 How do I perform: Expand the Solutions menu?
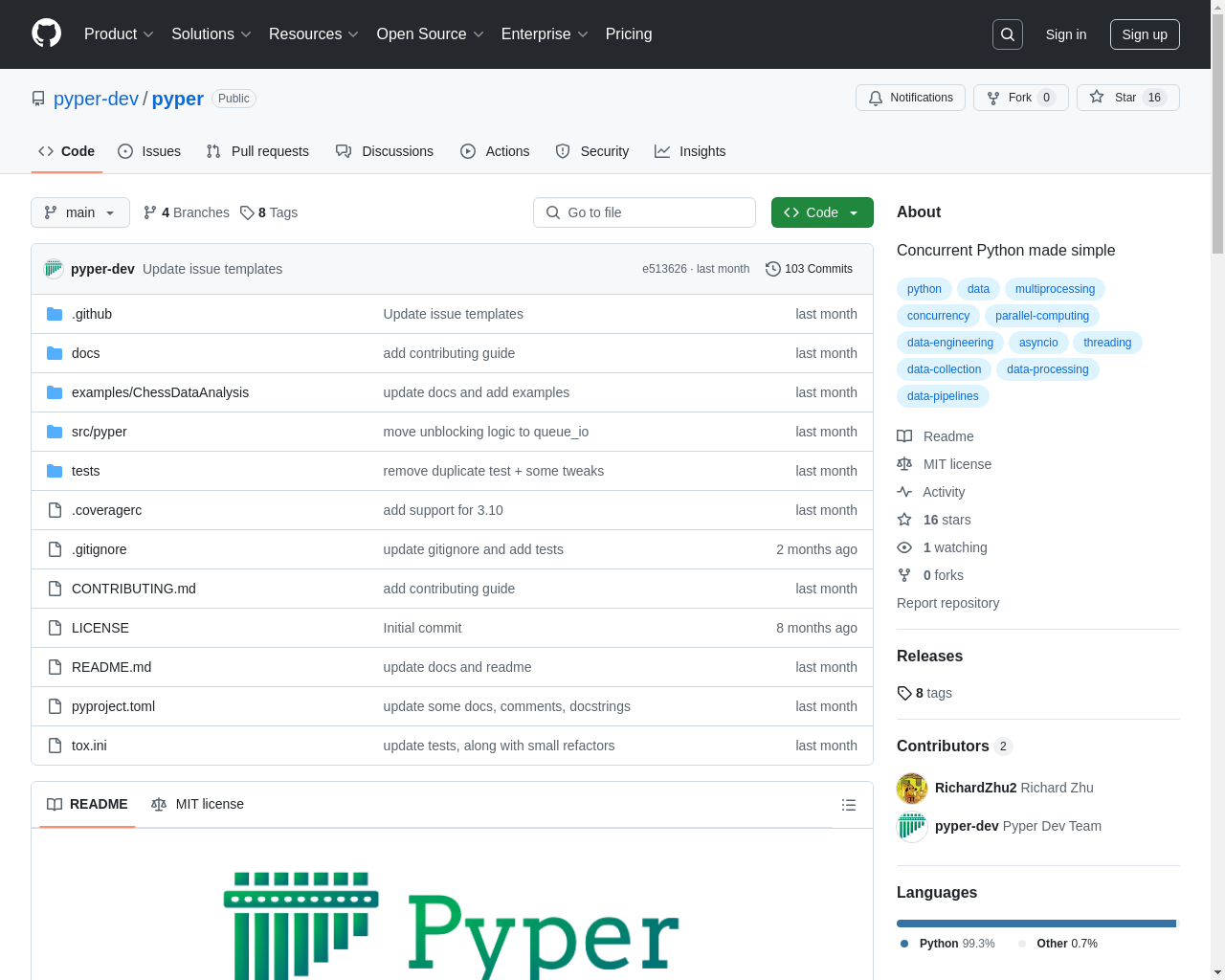pyautogui.click(x=212, y=34)
